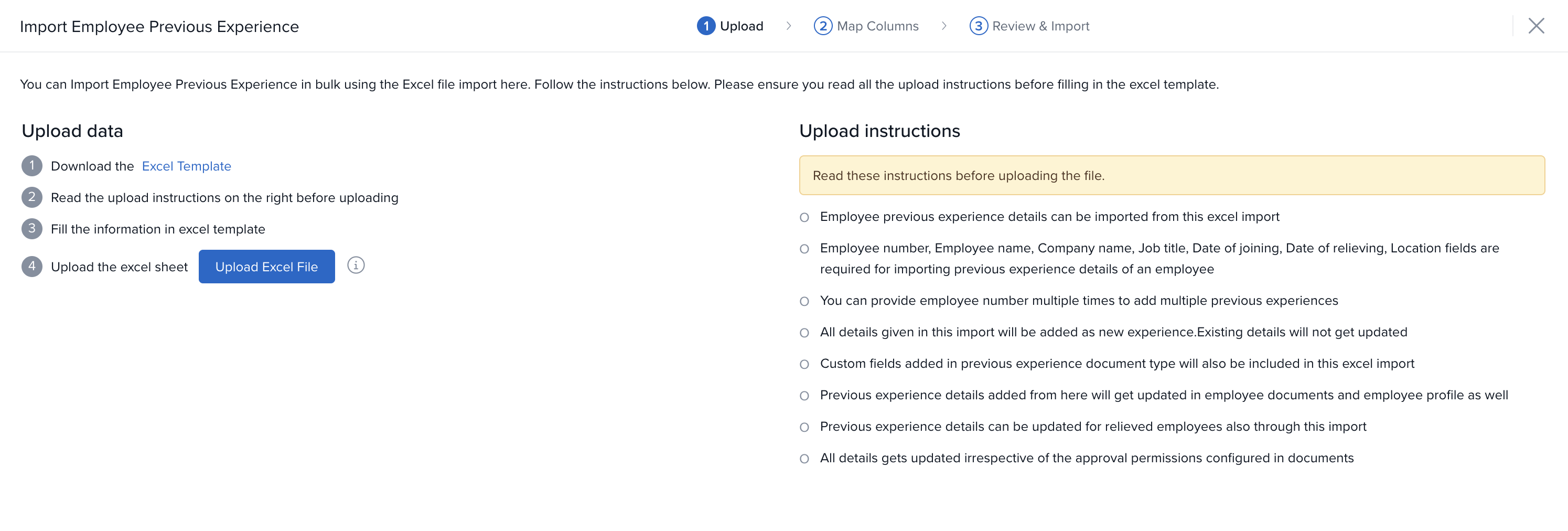Close the Import Employee Previous Experience dialog

[1535, 26]
